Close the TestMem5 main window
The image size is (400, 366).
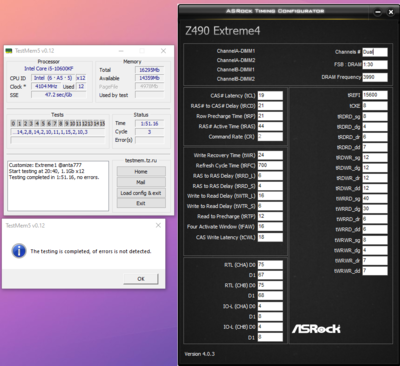(163, 51)
